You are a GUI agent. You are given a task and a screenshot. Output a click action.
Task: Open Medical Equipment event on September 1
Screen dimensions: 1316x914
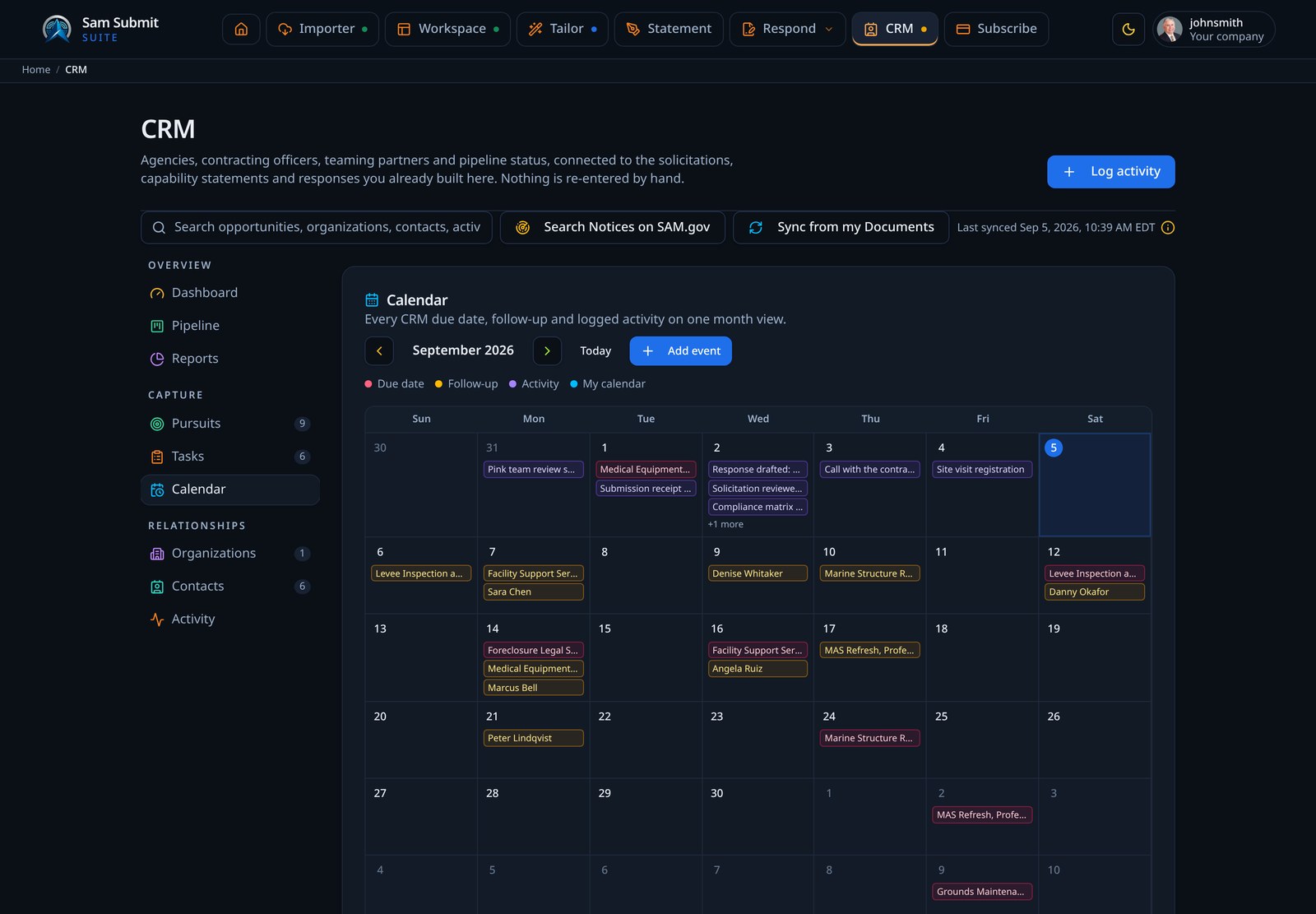(x=646, y=470)
